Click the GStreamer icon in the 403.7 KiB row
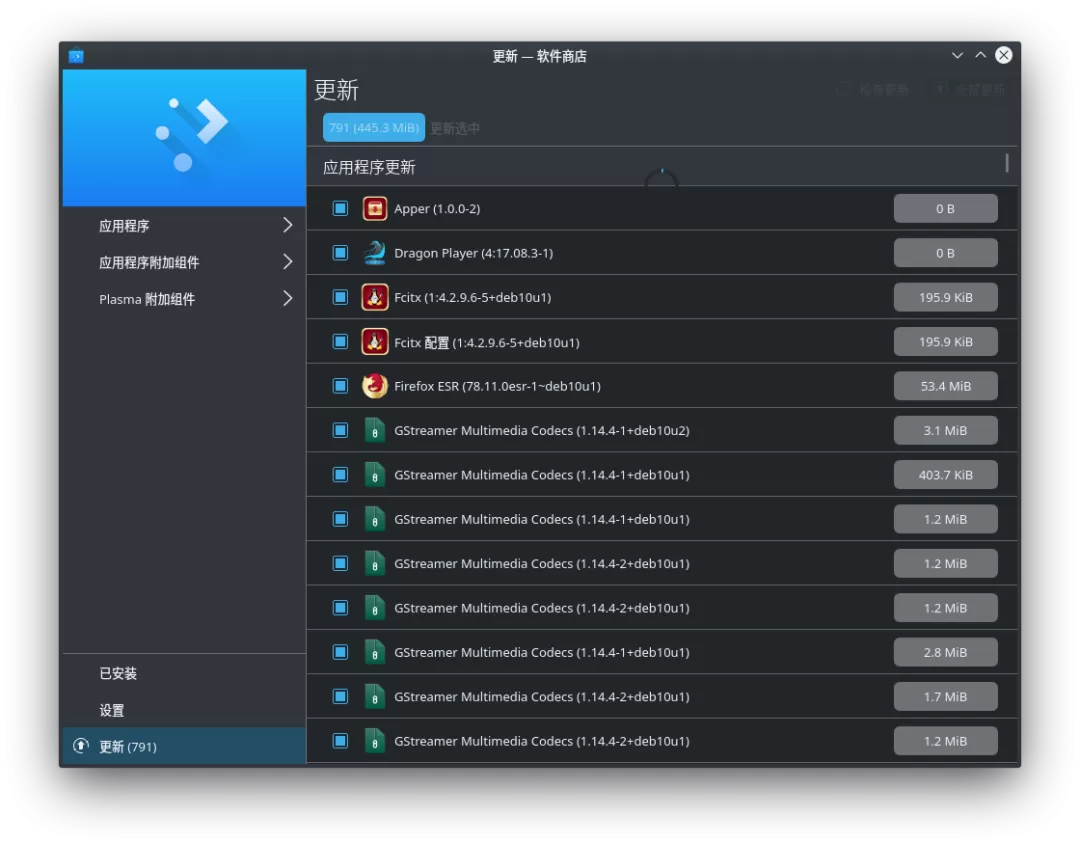 [375, 475]
